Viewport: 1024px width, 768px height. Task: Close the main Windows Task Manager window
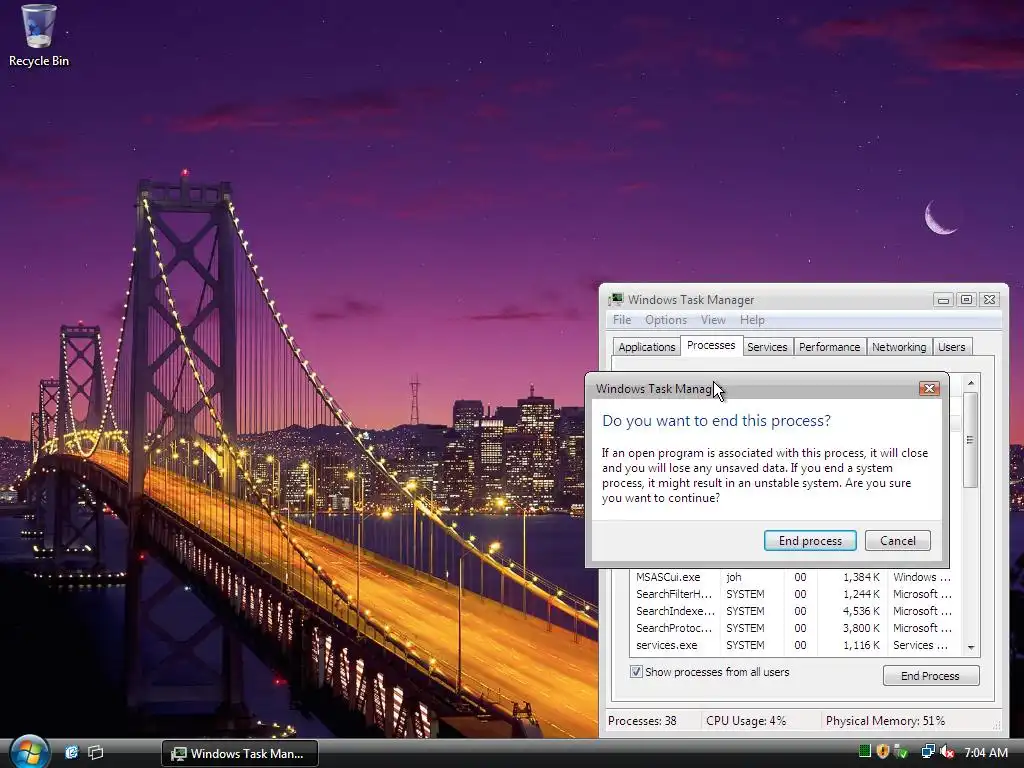pos(989,300)
